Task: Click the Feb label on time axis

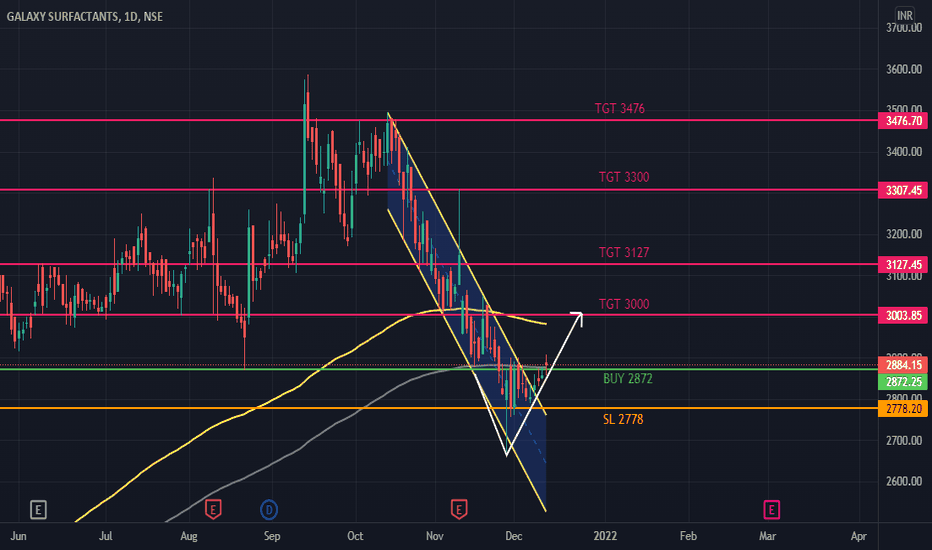Action: [688, 536]
